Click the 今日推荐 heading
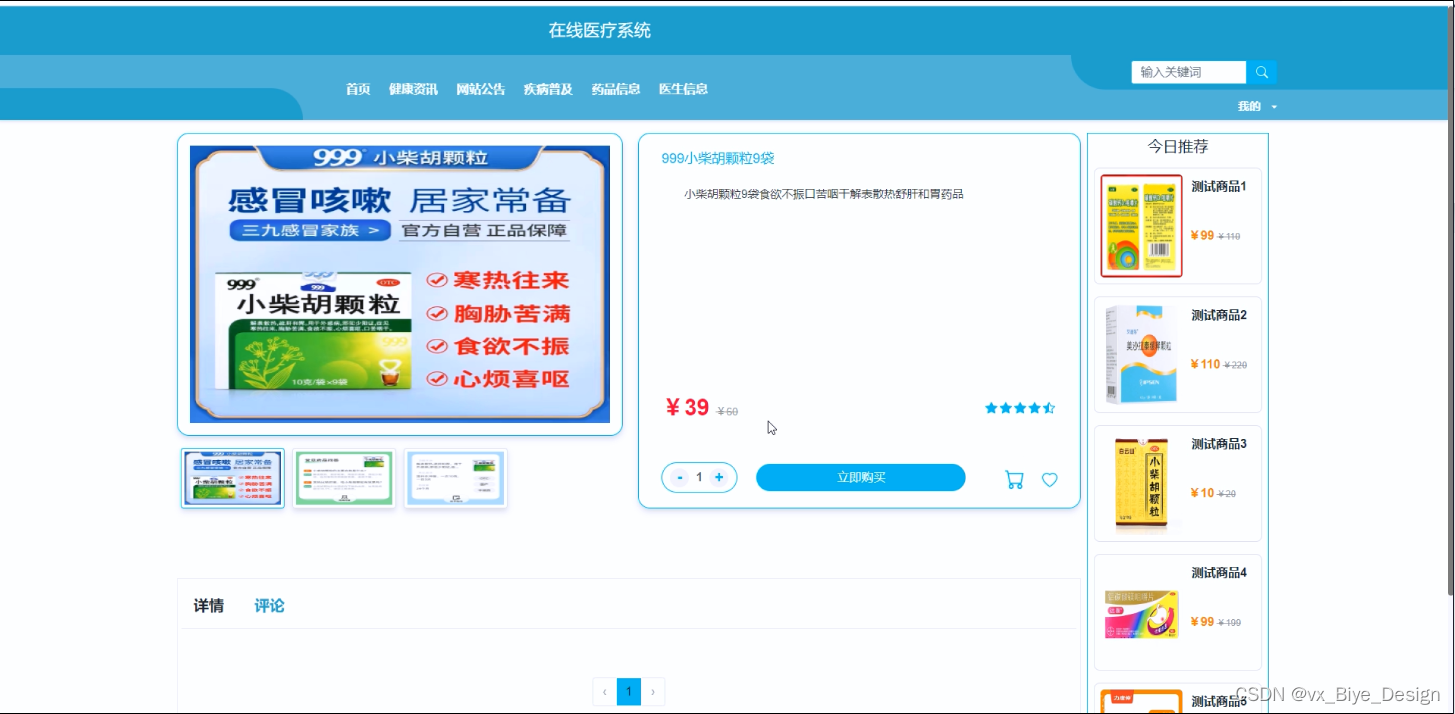The width and height of the screenshot is (1455, 714). click(1178, 146)
